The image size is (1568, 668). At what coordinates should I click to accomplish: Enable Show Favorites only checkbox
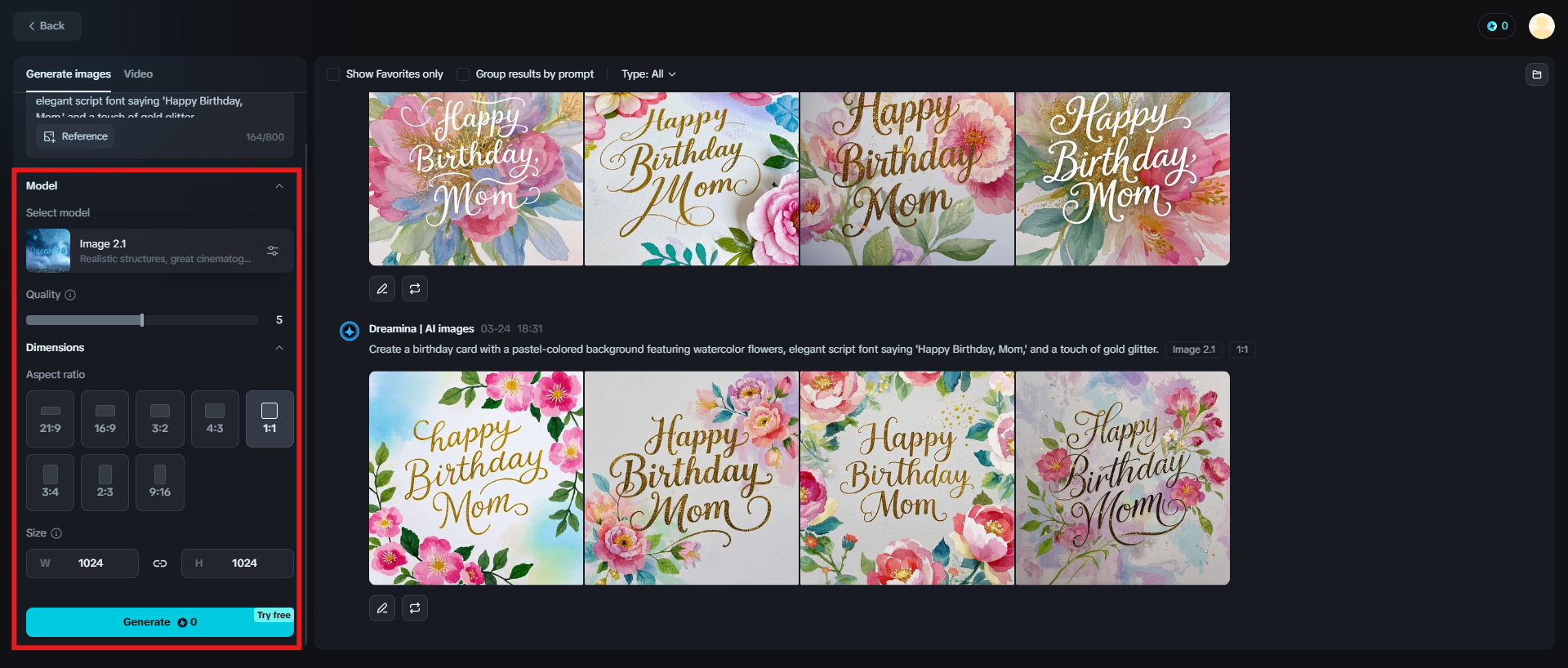pyautogui.click(x=333, y=74)
